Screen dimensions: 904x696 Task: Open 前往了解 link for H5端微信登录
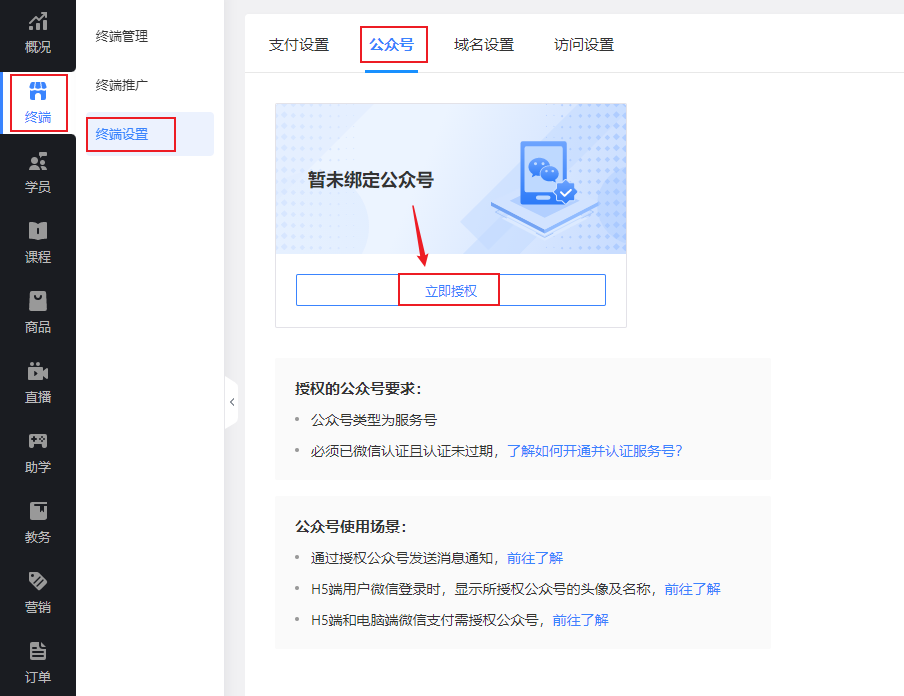[x=692, y=589]
